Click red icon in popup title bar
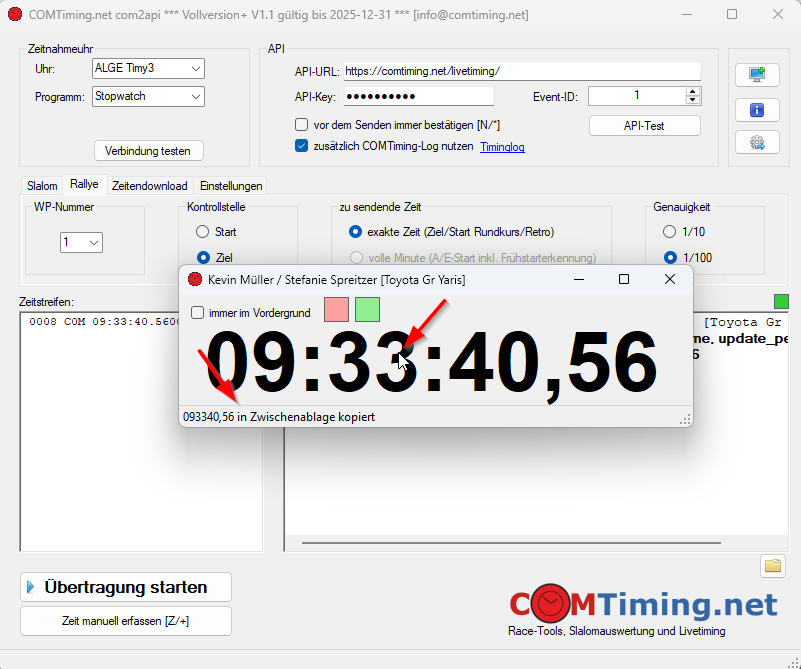The width and height of the screenshot is (801, 669). click(x=195, y=280)
